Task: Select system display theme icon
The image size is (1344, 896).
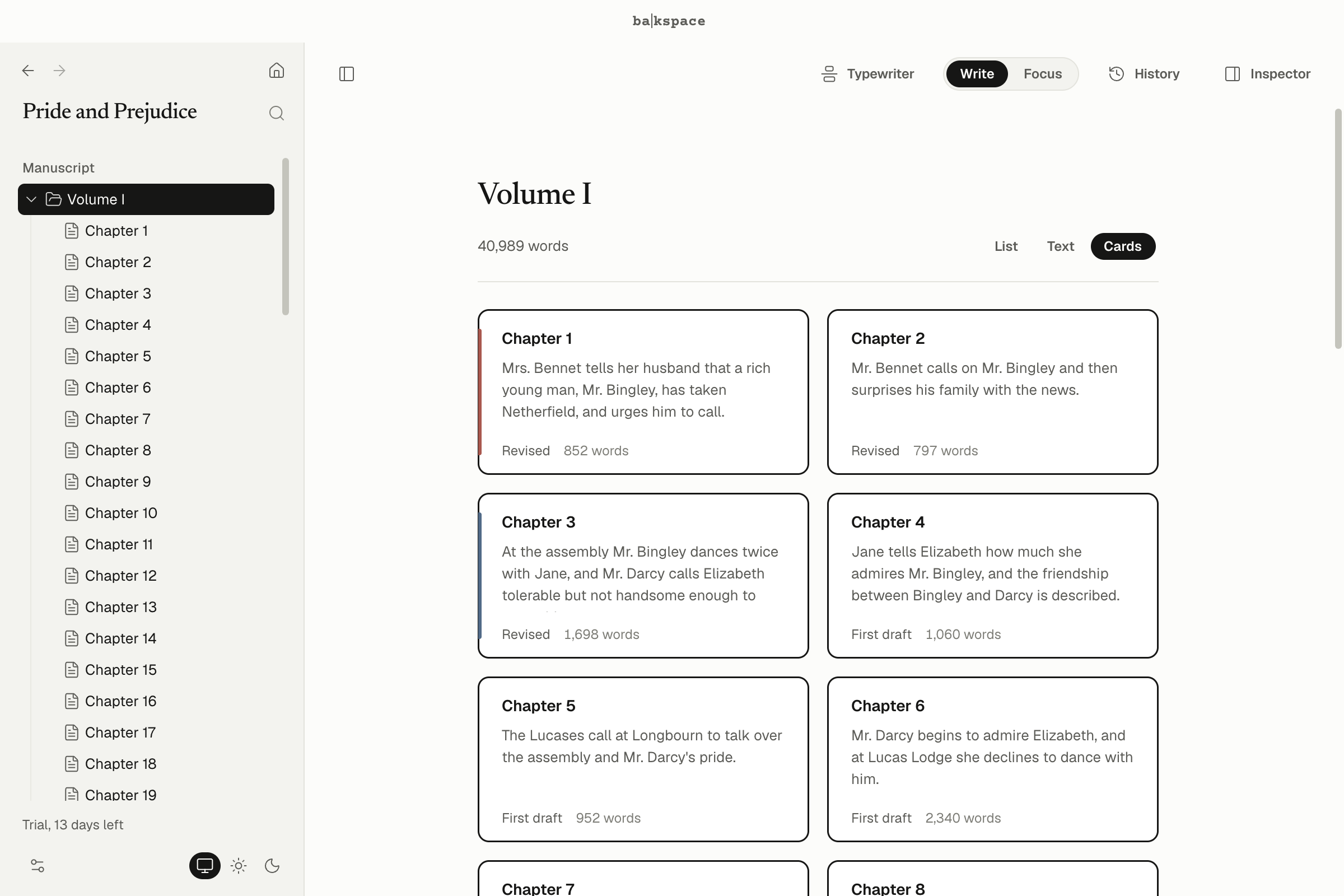Action: (204, 866)
